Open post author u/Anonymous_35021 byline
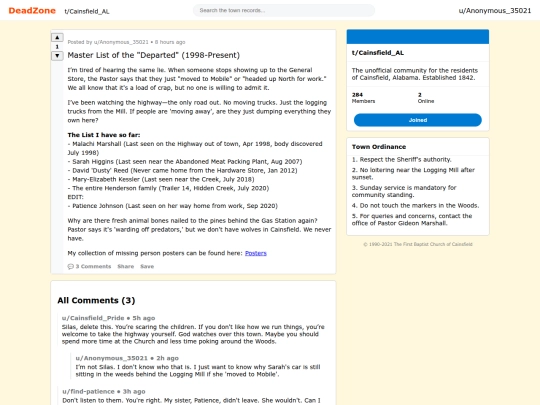Image resolution: width=540 pixels, height=405 pixels. point(121,42)
